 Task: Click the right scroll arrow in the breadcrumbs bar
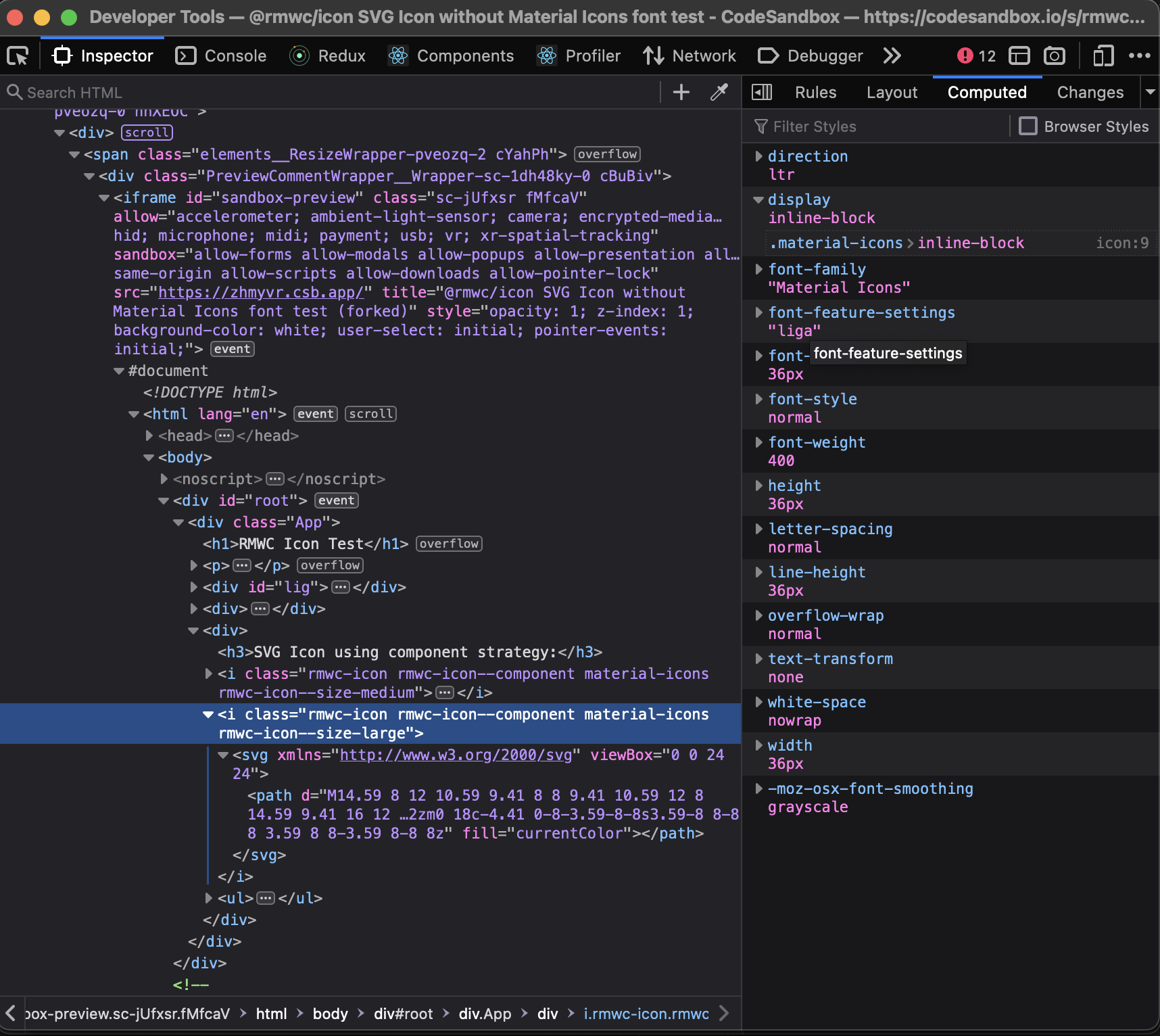(x=724, y=1014)
